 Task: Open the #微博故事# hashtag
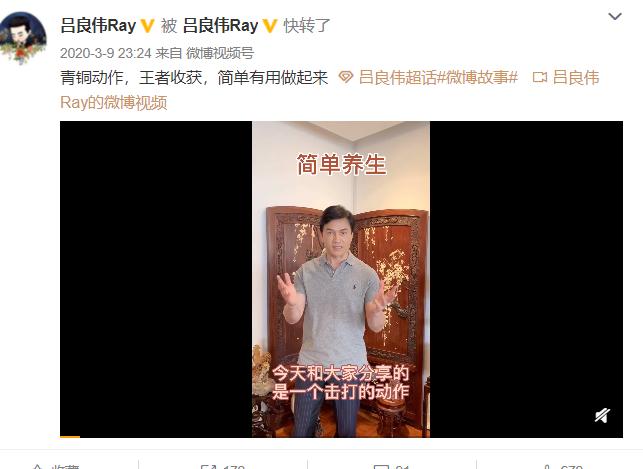[x=477, y=77]
